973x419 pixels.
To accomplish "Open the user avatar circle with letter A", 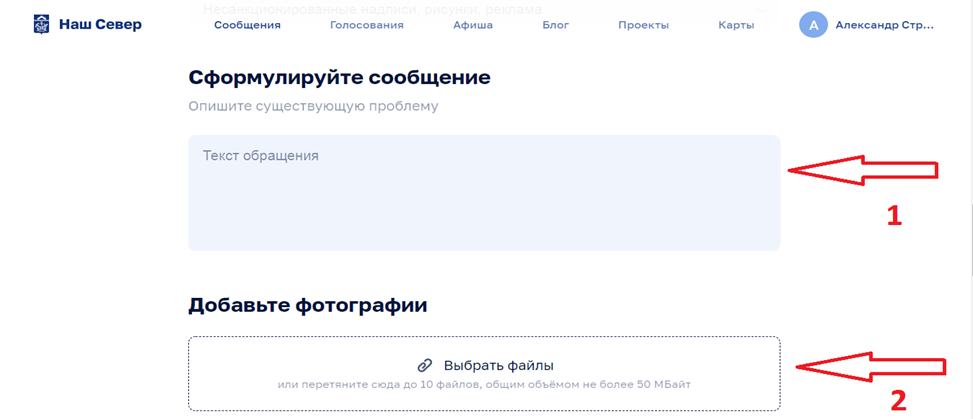I will coord(813,25).
